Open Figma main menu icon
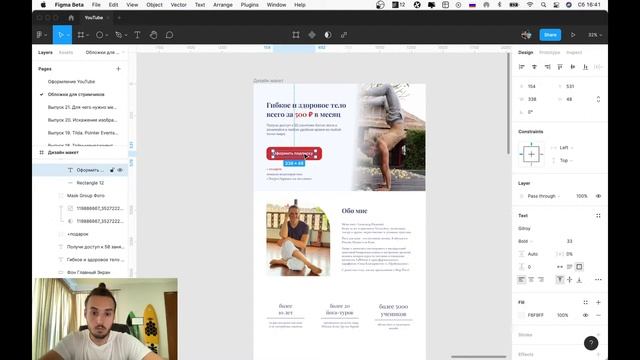The height and width of the screenshot is (360, 640). click(39, 35)
